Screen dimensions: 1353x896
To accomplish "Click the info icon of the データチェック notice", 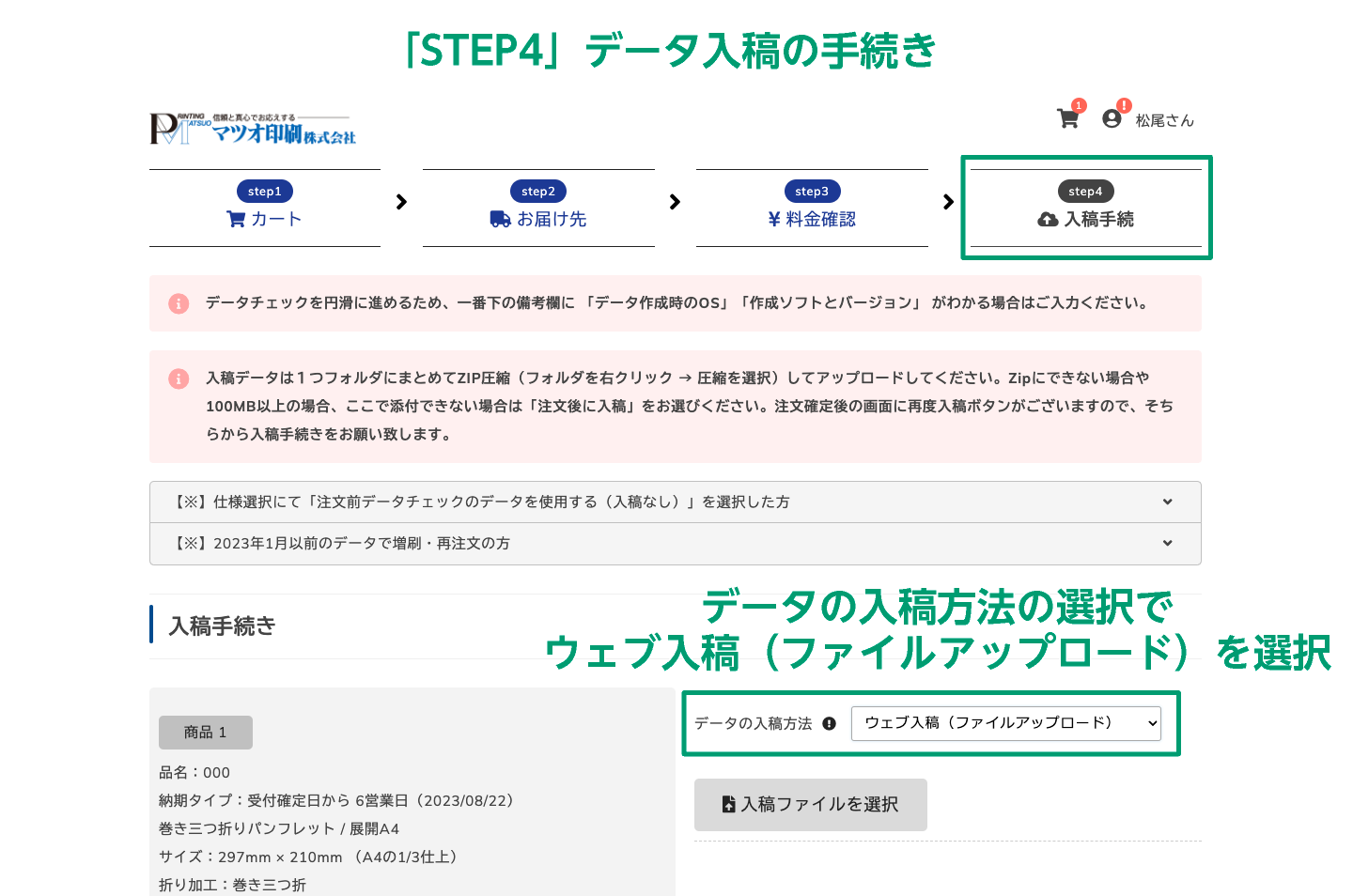I will click(x=179, y=303).
